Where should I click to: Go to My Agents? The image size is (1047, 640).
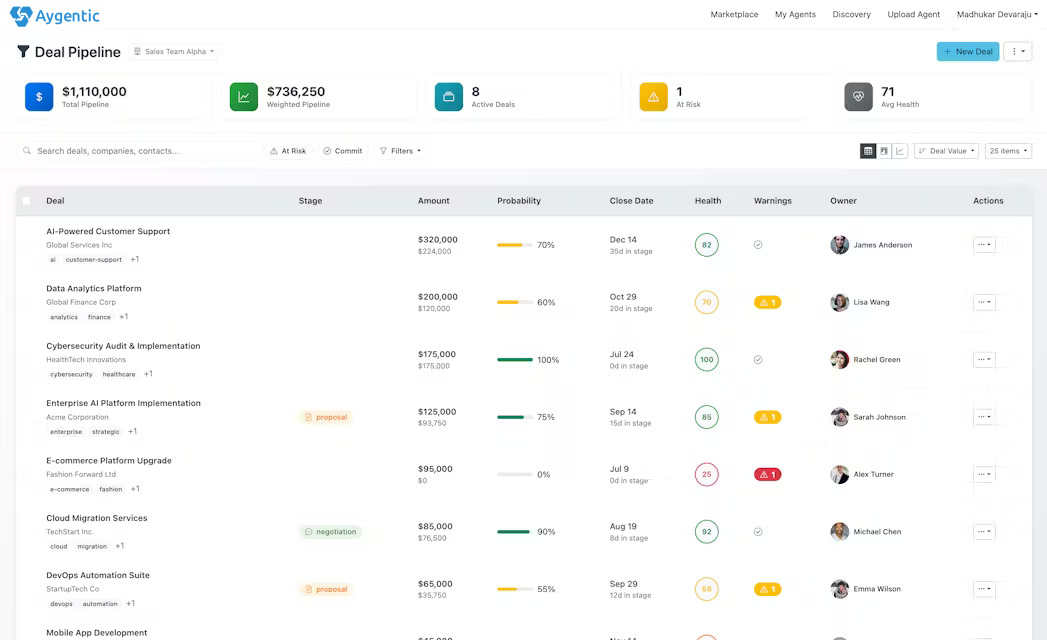(x=795, y=14)
